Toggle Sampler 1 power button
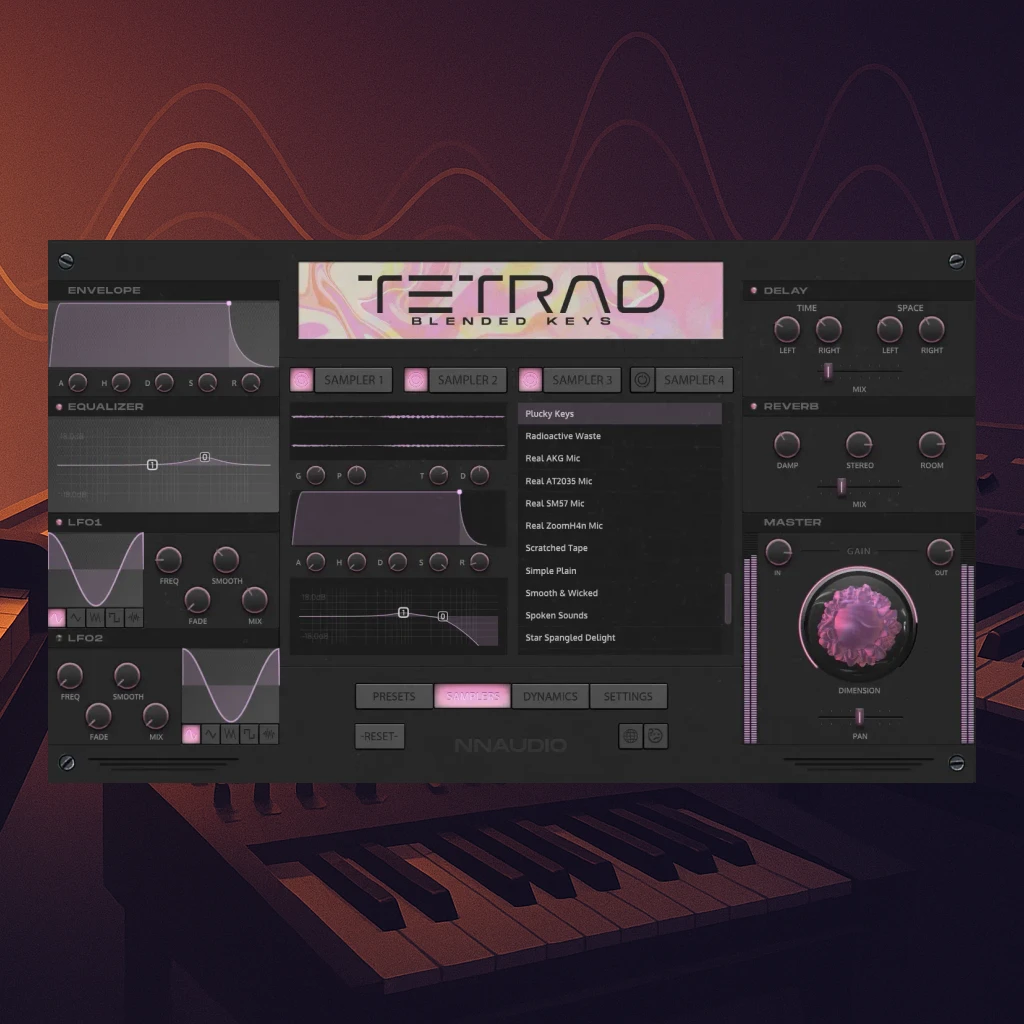 (302, 380)
